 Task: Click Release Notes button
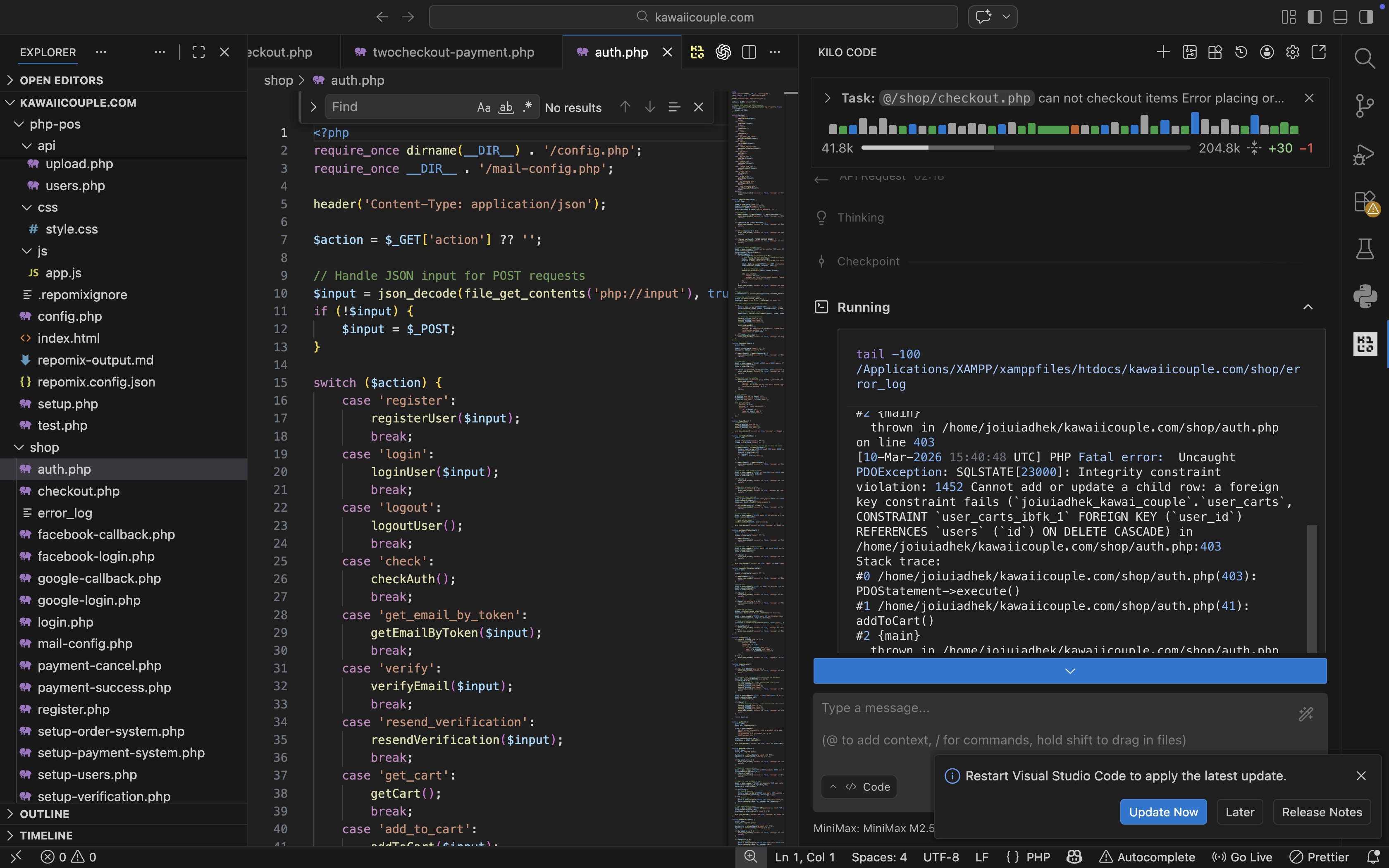click(1321, 812)
